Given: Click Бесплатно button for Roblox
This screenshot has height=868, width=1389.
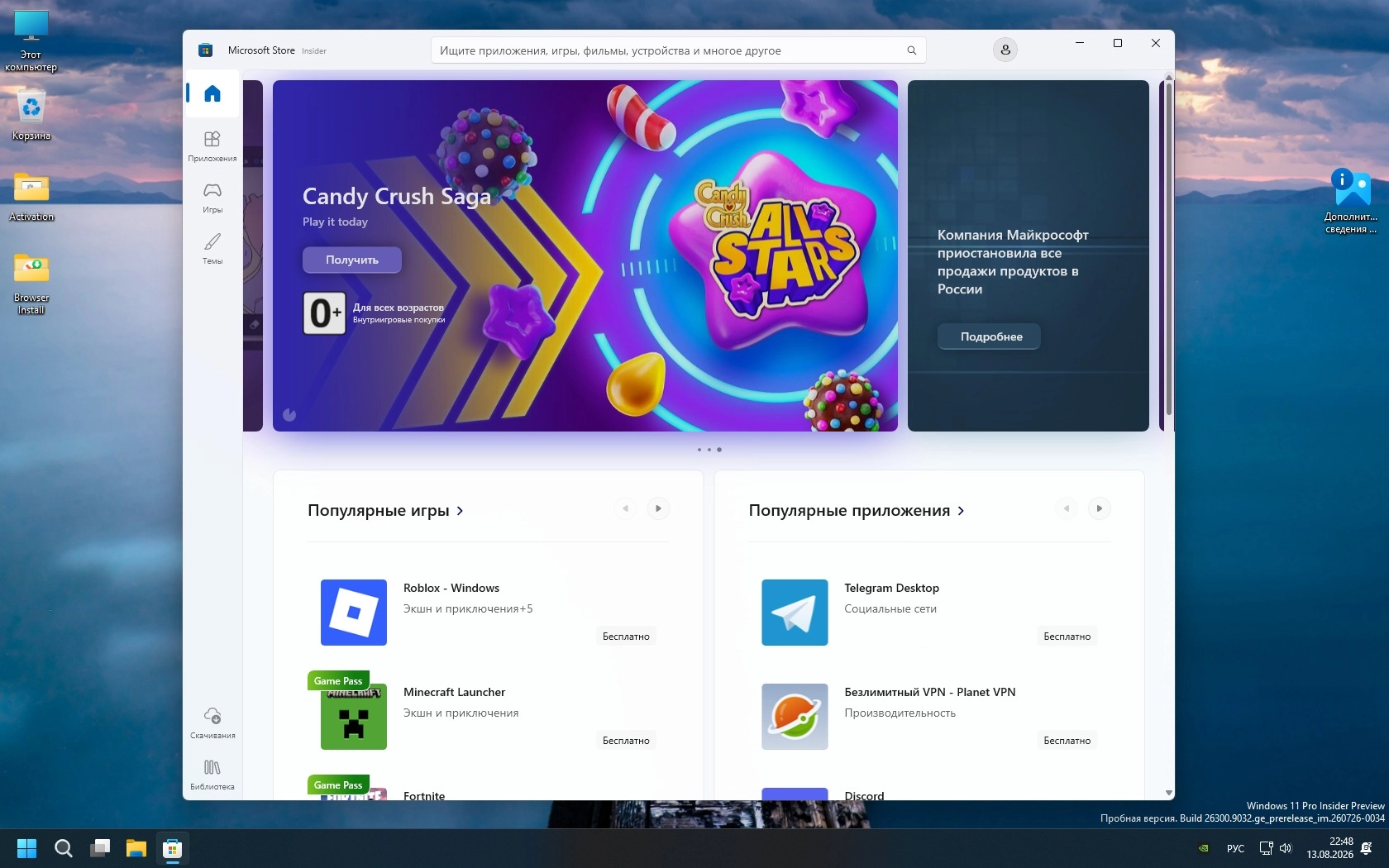Looking at the screenshot, I should click(x=626, y=637).
